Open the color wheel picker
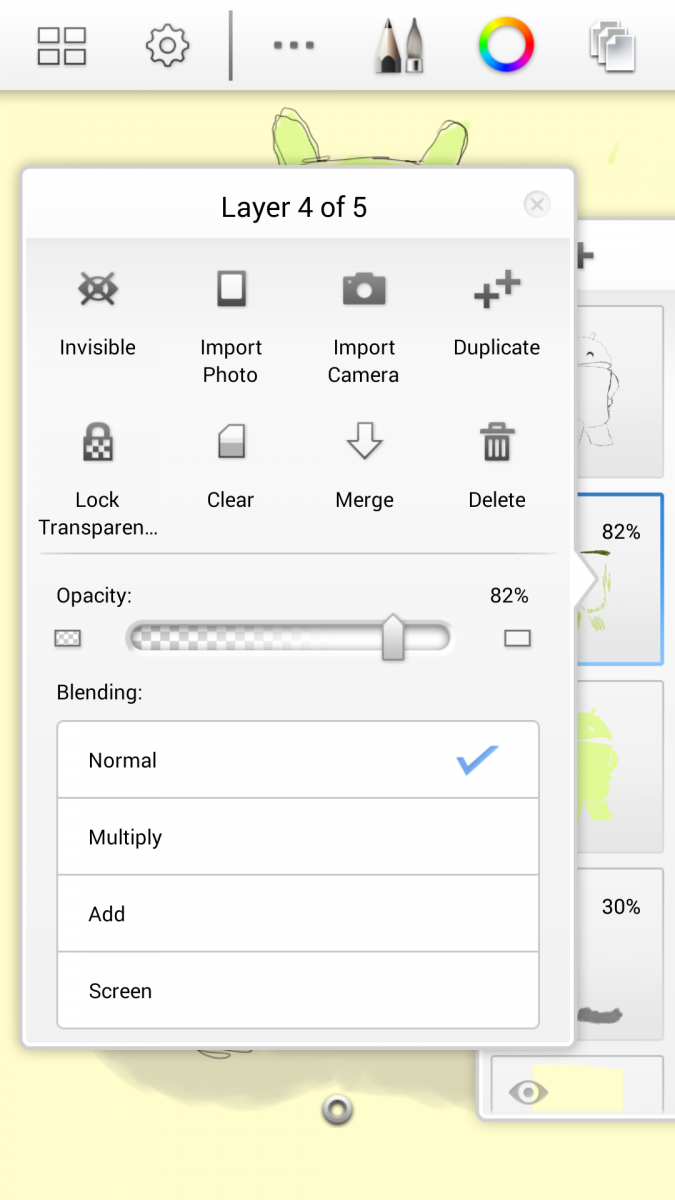This screenshot has height=1200, width=675. coord(506,45)
